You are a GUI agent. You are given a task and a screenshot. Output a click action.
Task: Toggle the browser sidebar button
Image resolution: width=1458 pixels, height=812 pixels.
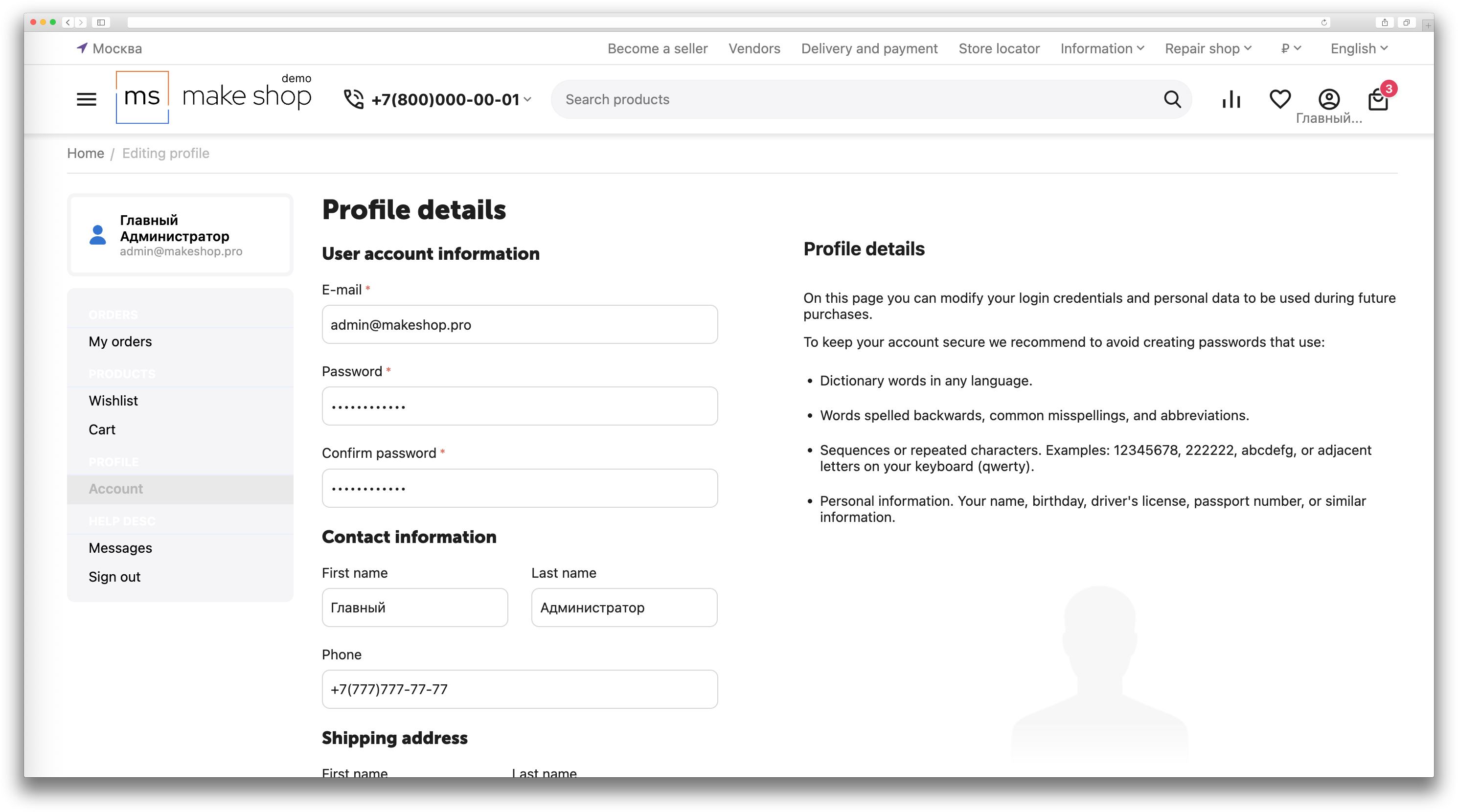[101, 23]
